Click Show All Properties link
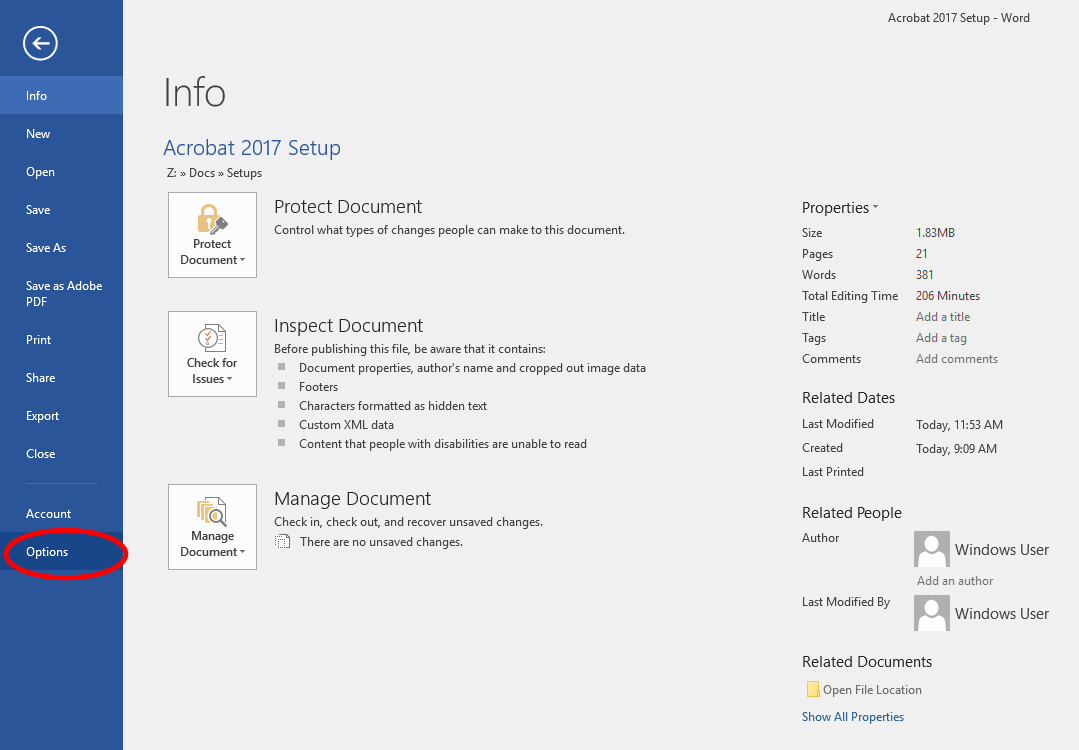This screenshot has height=750, width=1079. point(852,717)
